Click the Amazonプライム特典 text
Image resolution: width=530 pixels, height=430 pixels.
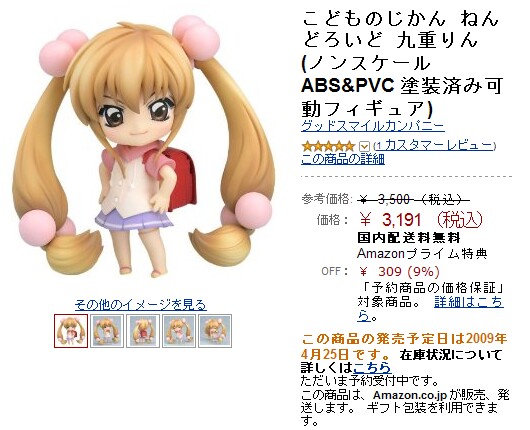click(422, 253)
